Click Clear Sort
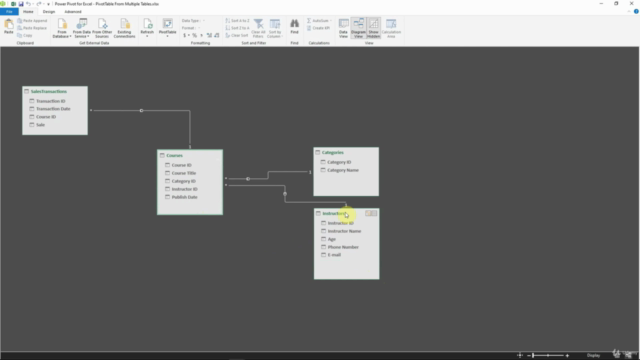This screenshot has width=640, height=360. coord(237,36)
